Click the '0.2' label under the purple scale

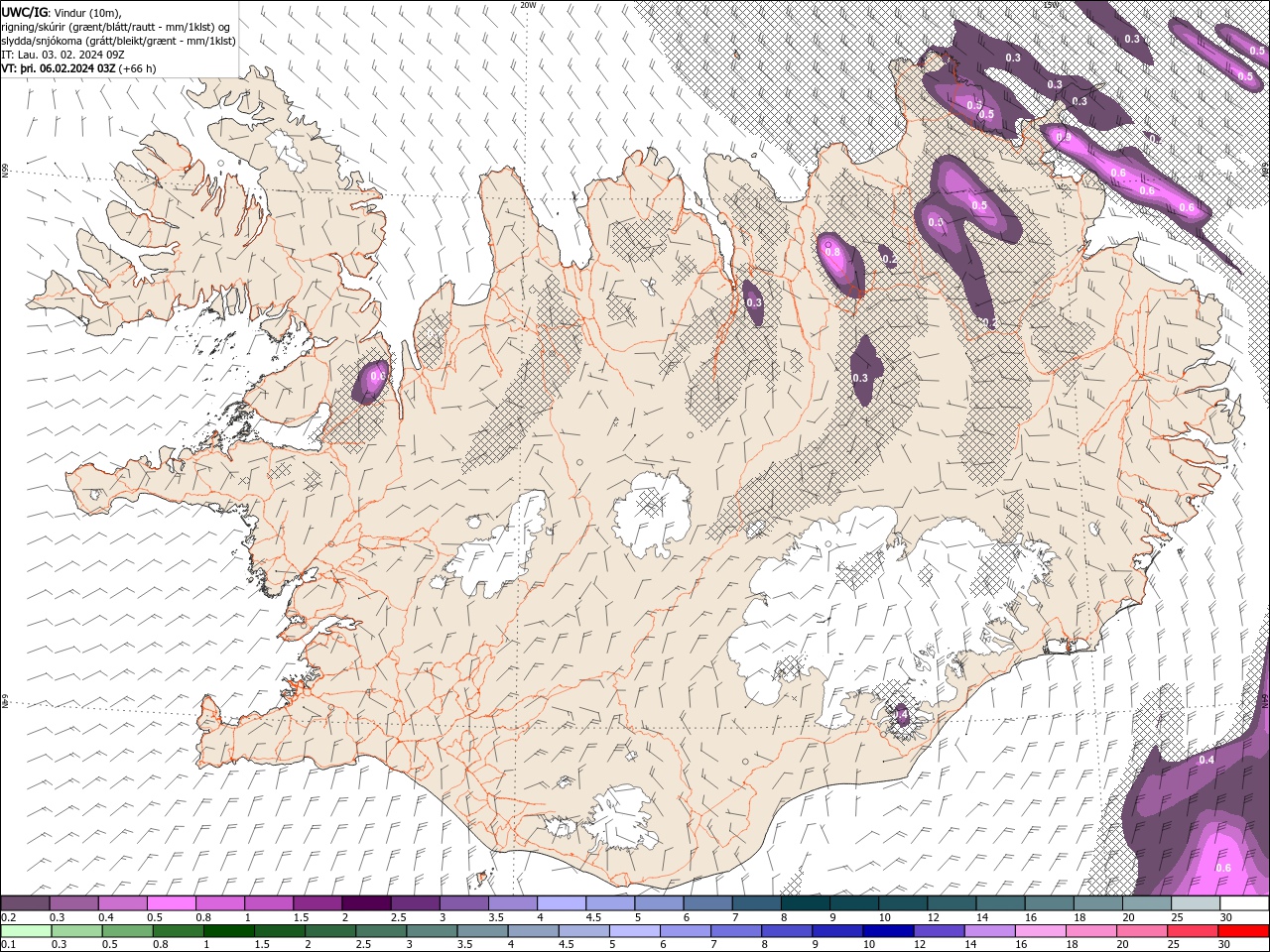(7, 917)
